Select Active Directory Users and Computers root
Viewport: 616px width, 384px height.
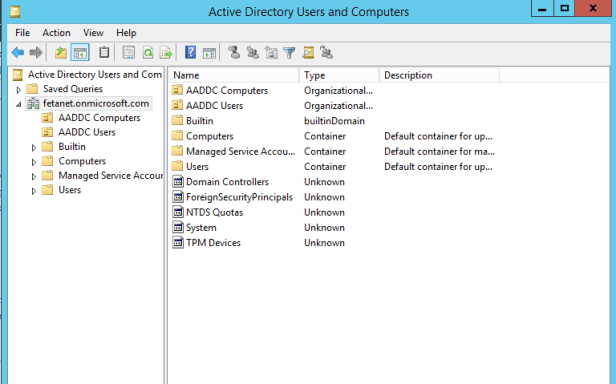[95, 74]
